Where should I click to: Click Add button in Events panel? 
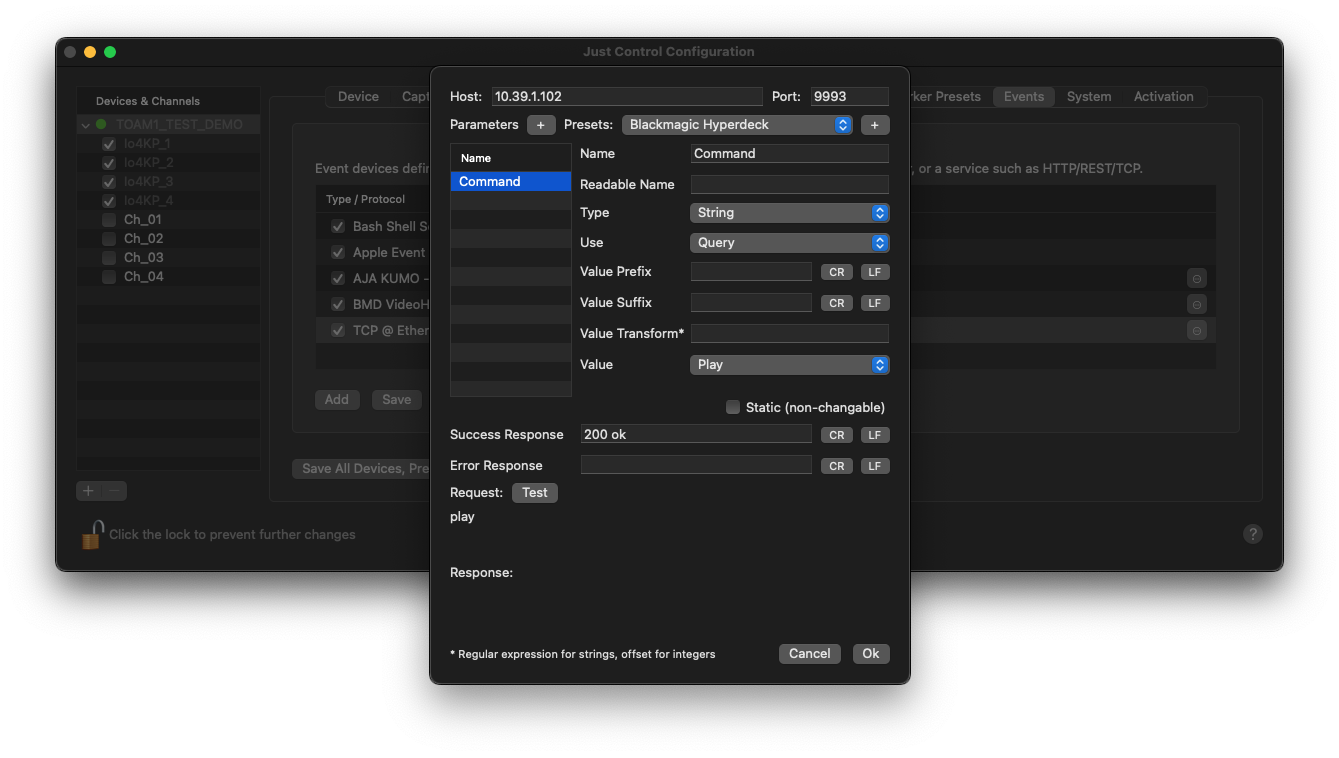pos(337,400)
